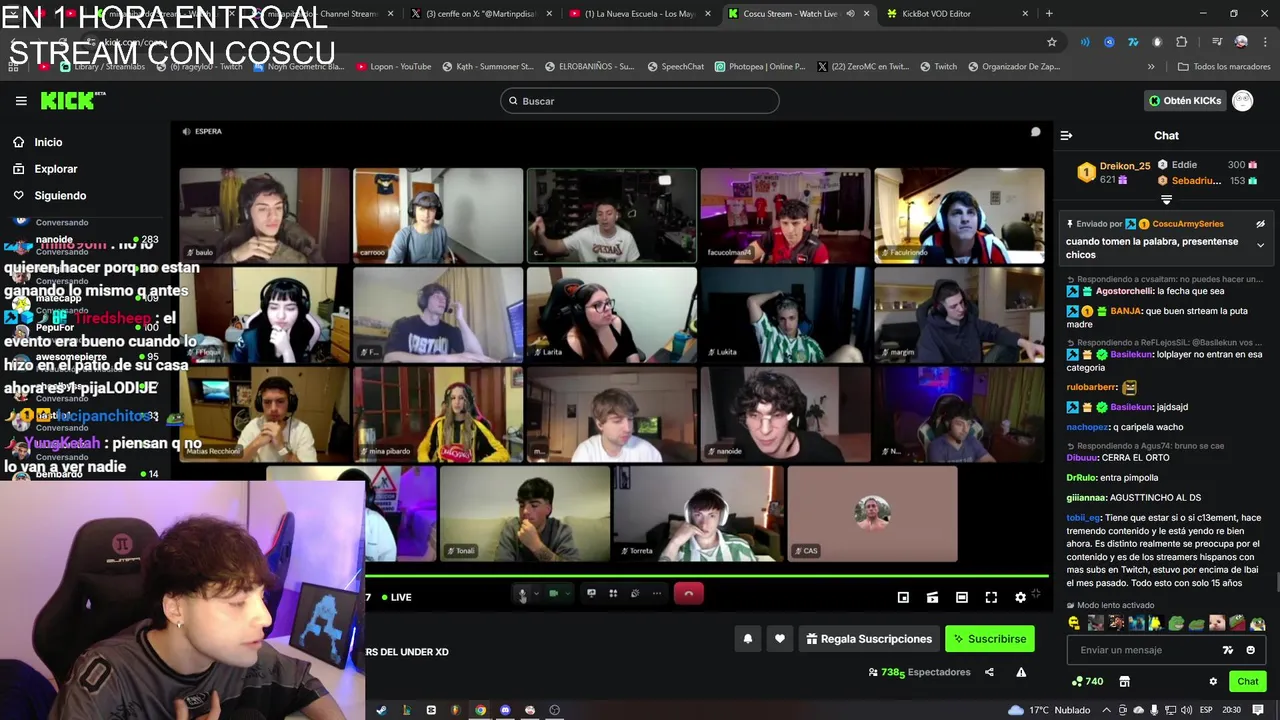Expand the bookmarks overflow chevron
Image resolution: width=1280 pixels, height=720 pixels.
click(1151, 67)
